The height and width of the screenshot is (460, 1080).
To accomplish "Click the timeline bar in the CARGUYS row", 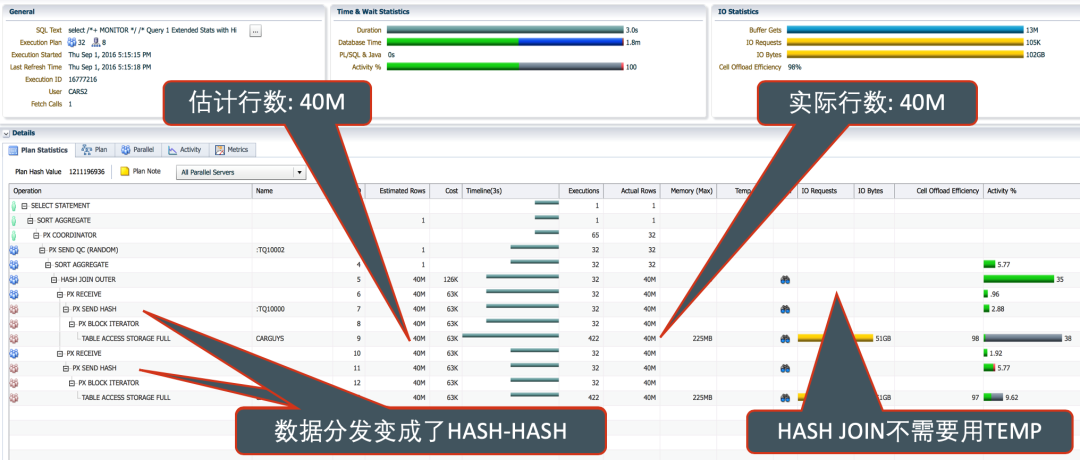I will 510,337.
